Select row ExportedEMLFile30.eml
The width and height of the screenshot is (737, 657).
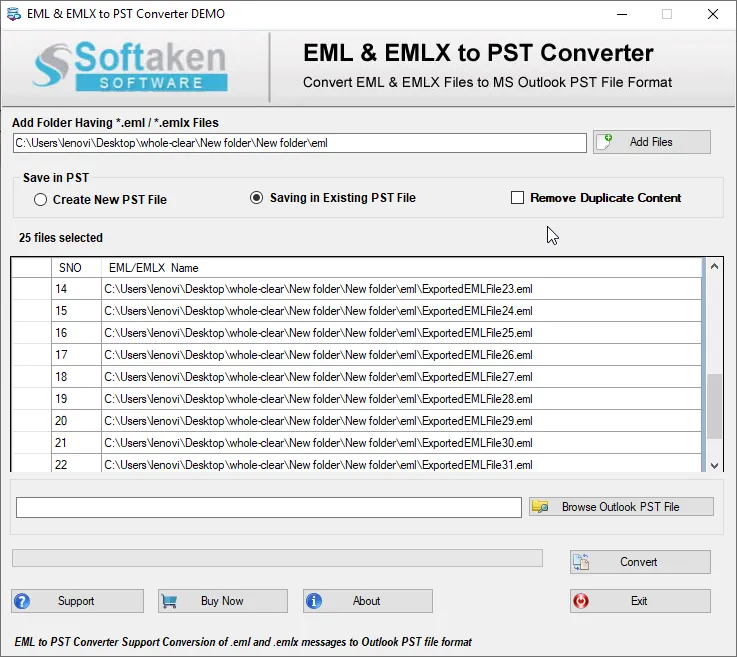357,443
